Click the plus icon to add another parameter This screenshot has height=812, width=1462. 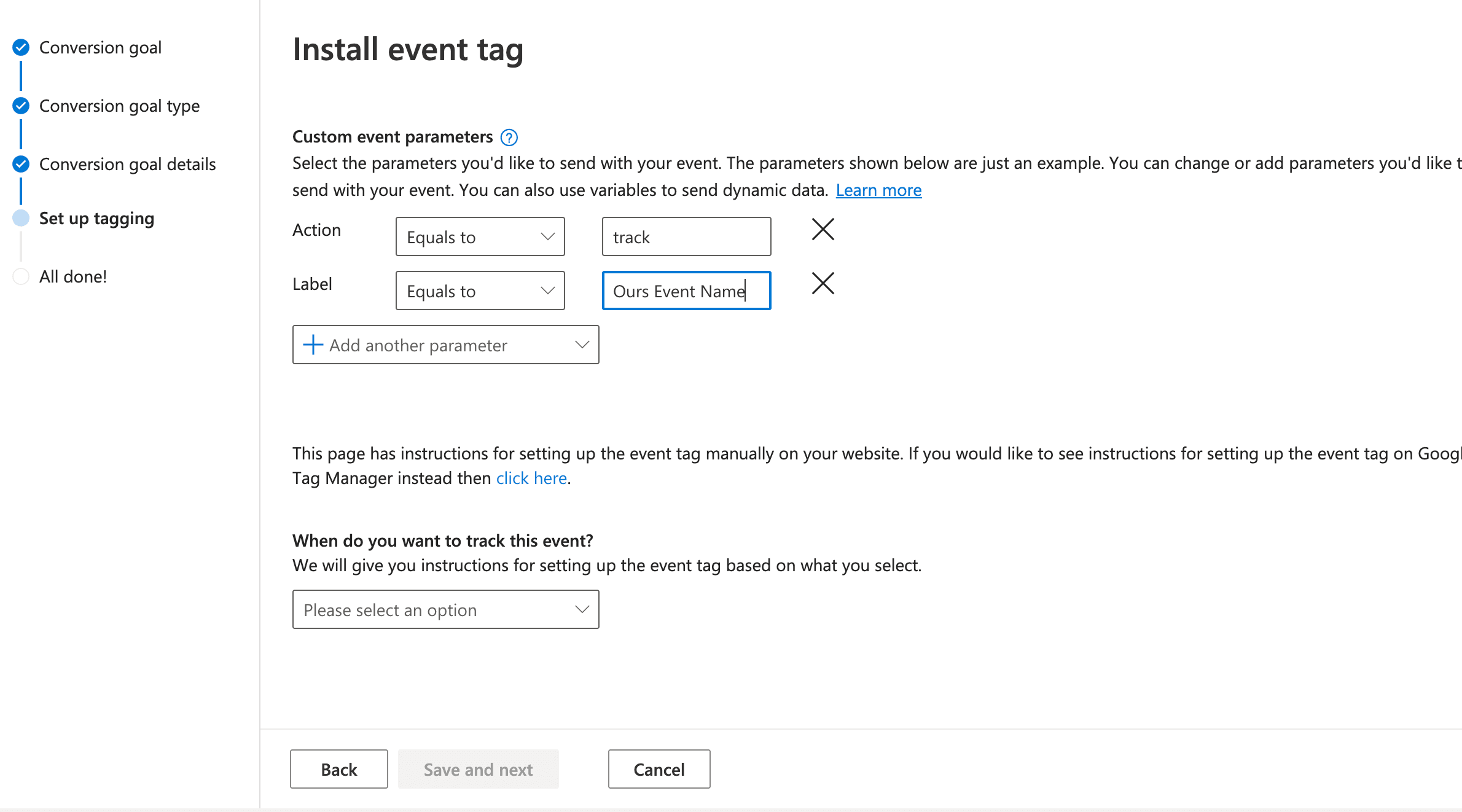click(x=313, y=345)
